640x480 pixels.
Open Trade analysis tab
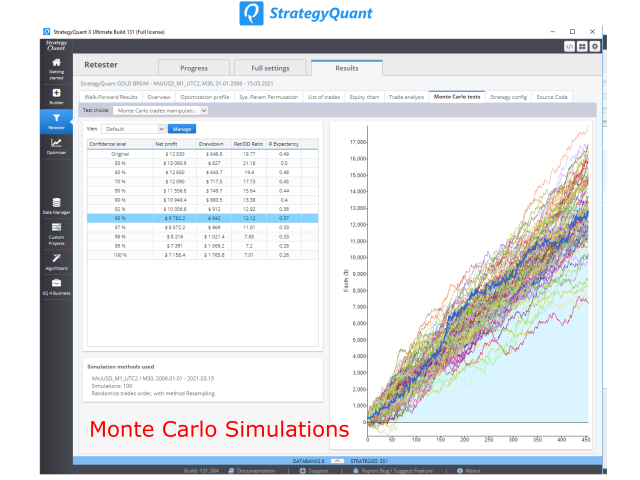406,97
